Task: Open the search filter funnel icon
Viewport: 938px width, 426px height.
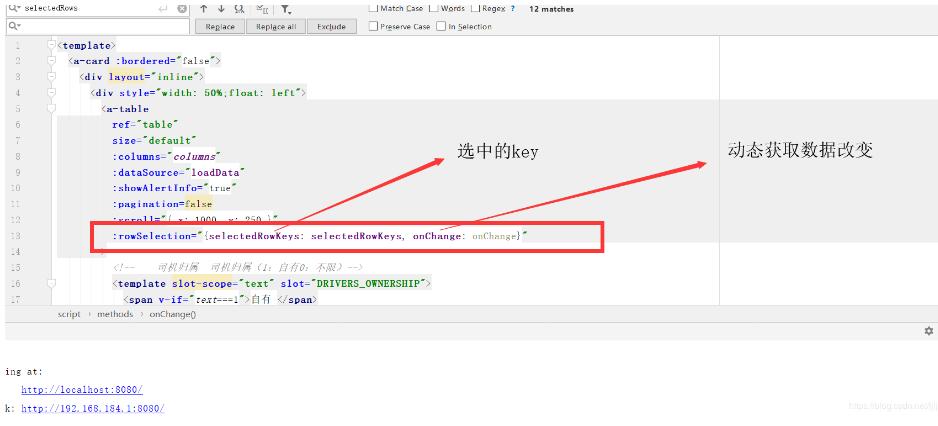Action: [286, 9]
